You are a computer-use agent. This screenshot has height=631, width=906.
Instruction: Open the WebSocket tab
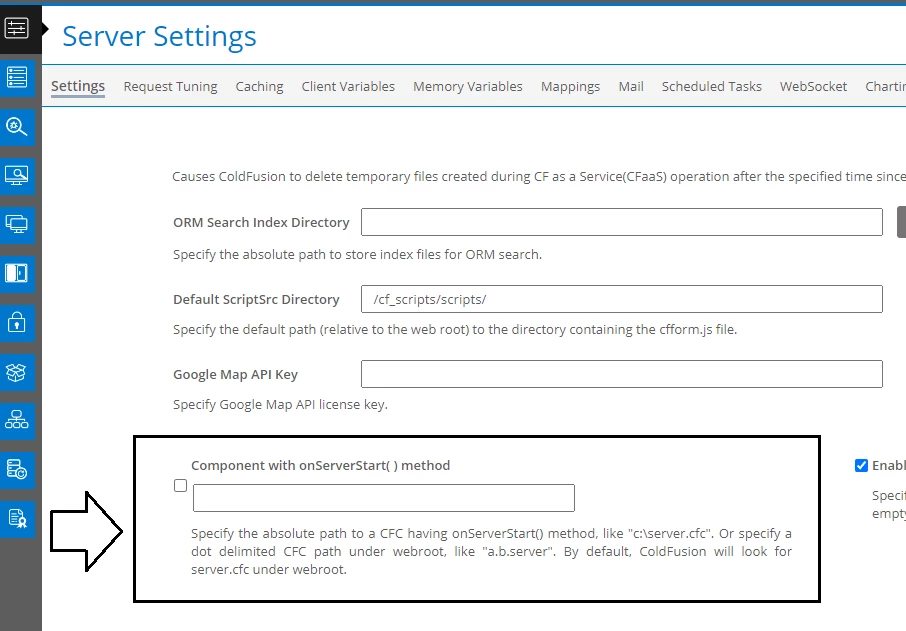(813, 86)
